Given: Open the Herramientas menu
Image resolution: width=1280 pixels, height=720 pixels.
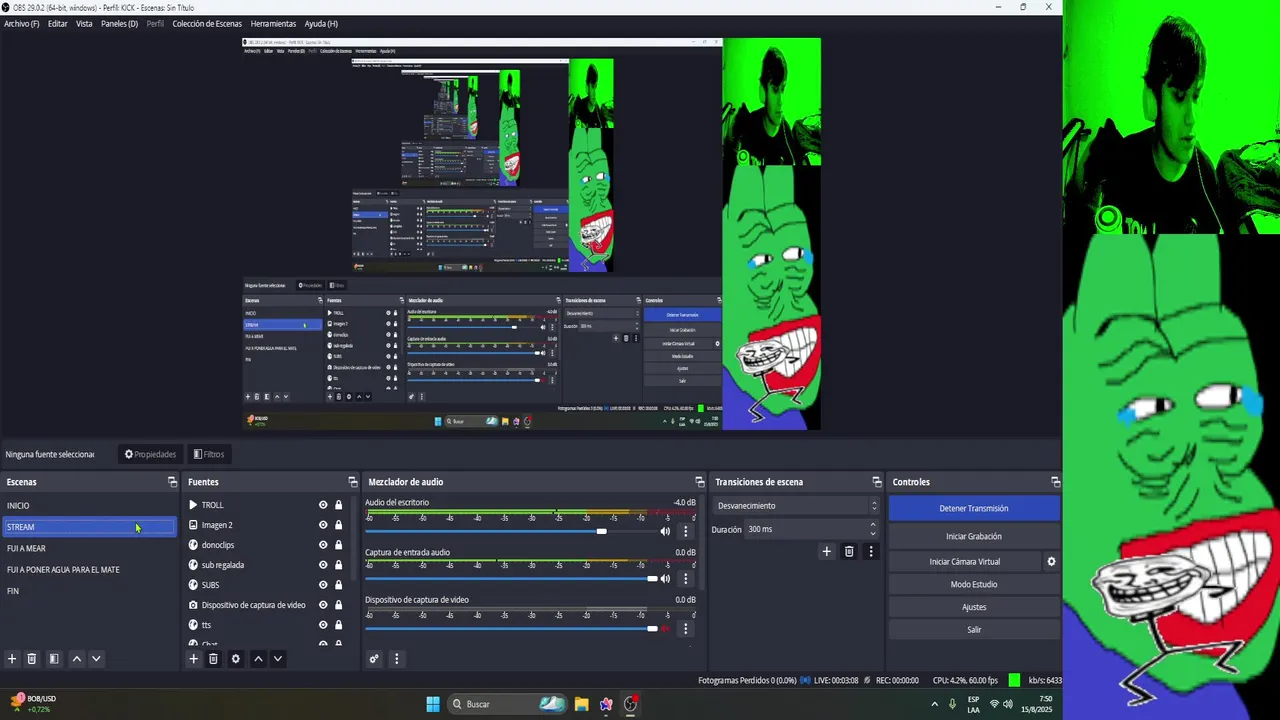Looking at the screenshot, I should (273, 24).
